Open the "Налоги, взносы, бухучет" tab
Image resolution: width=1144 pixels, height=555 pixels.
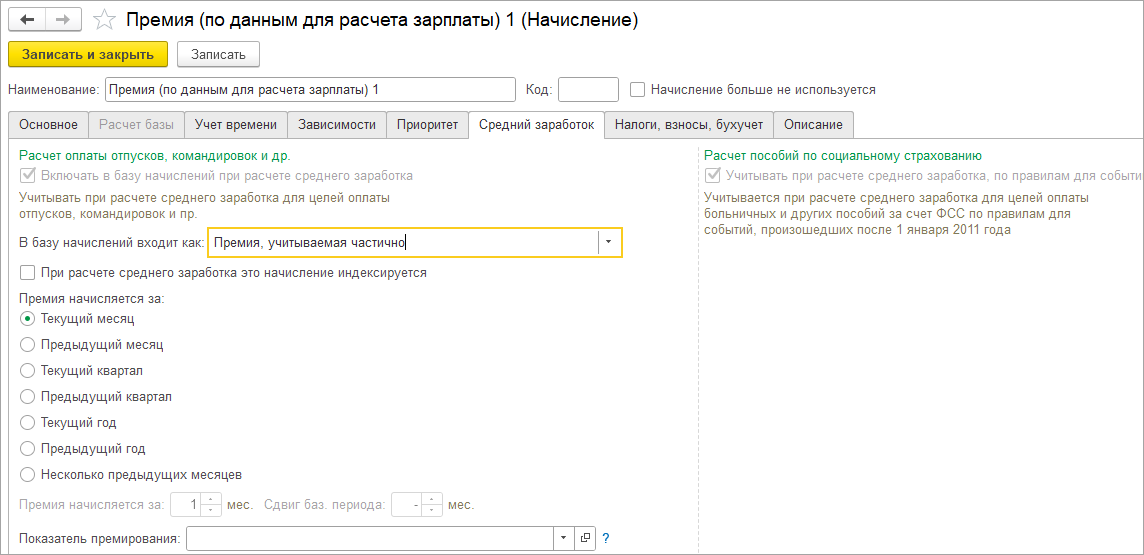tap(688, 125)
